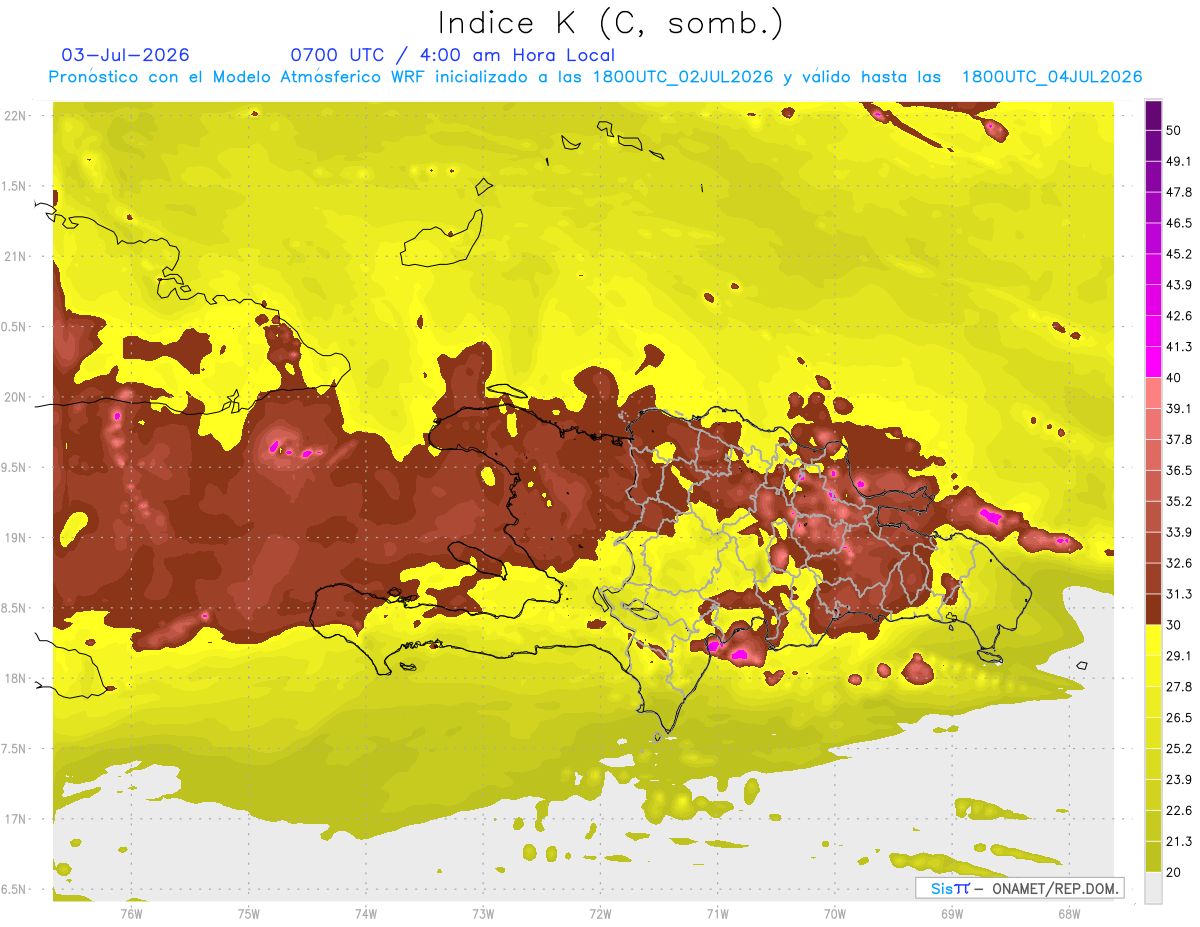Click the magenta swatch between 40 and 41.3
Image resolution: width=1200 pixels, height=927 pixels.
coord(1154,362)
